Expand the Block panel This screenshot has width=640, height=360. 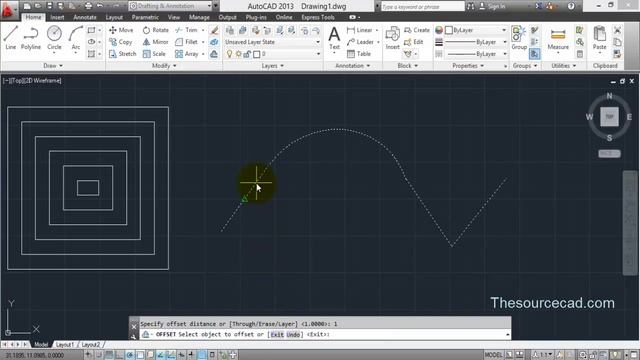click(x=407, y=66)
